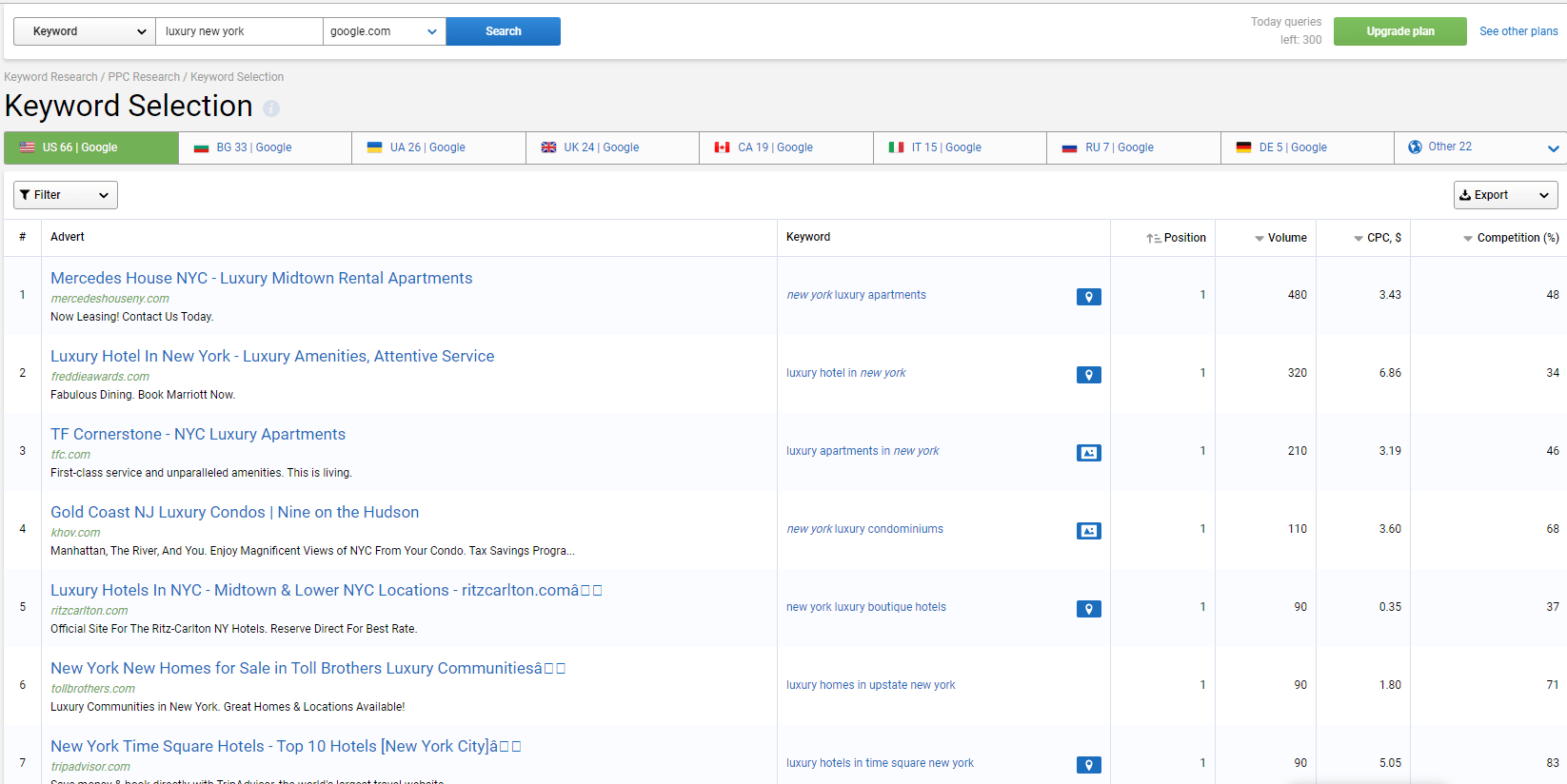1567x784 pixels.
Task: Open New York Time Square Hotels advert
Action: point(286,746)
